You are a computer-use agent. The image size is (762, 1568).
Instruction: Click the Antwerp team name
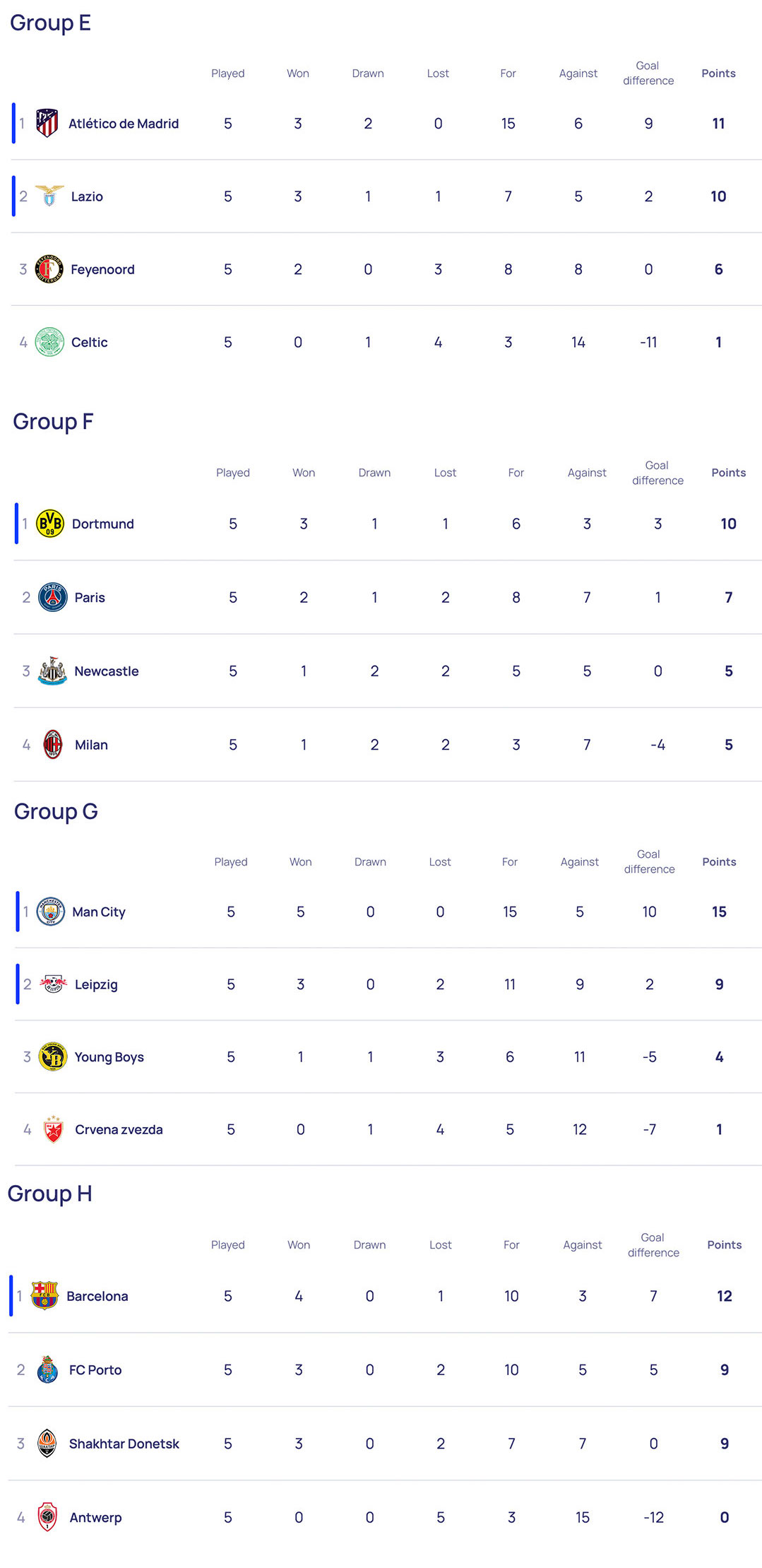95,1517
